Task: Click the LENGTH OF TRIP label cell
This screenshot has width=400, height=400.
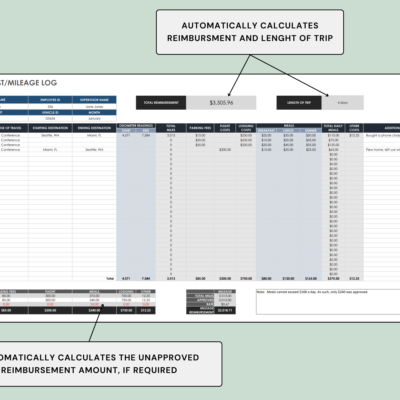Action: 299,103
